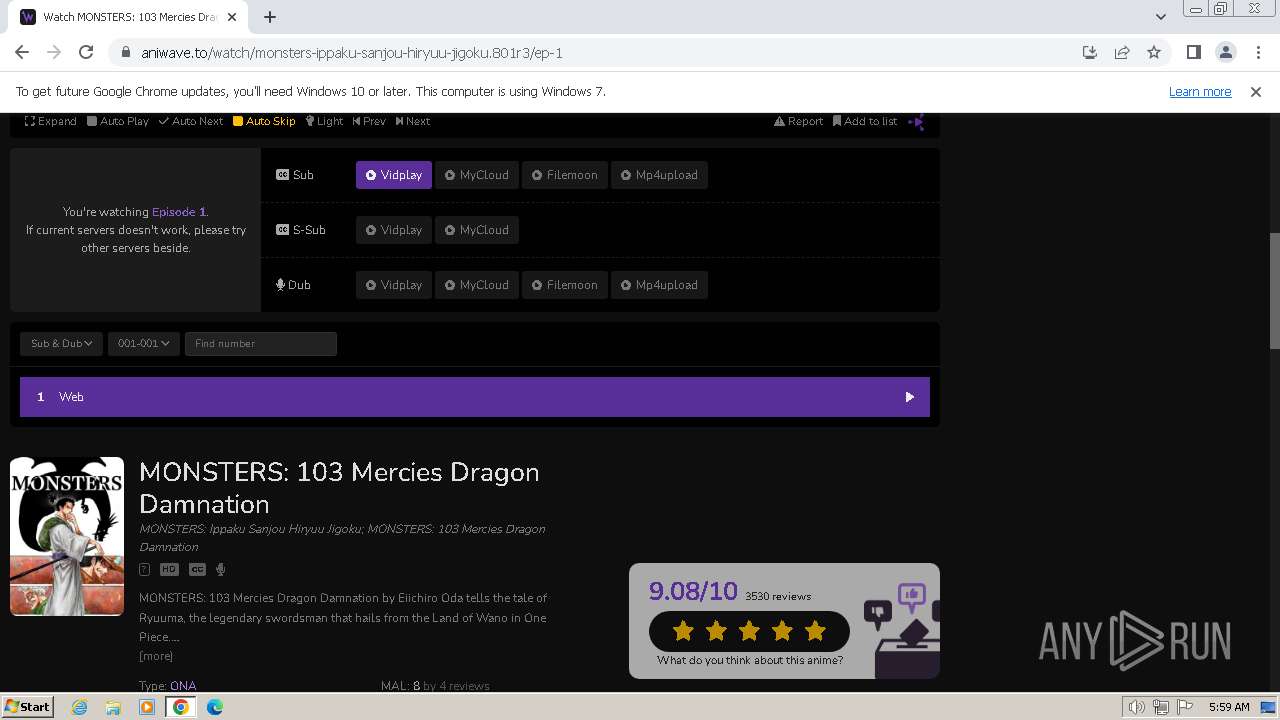Viewport: 1280px width, 720px height.
Task: Click the microphone dub badge under title
Action: click(x=221, y=570)
